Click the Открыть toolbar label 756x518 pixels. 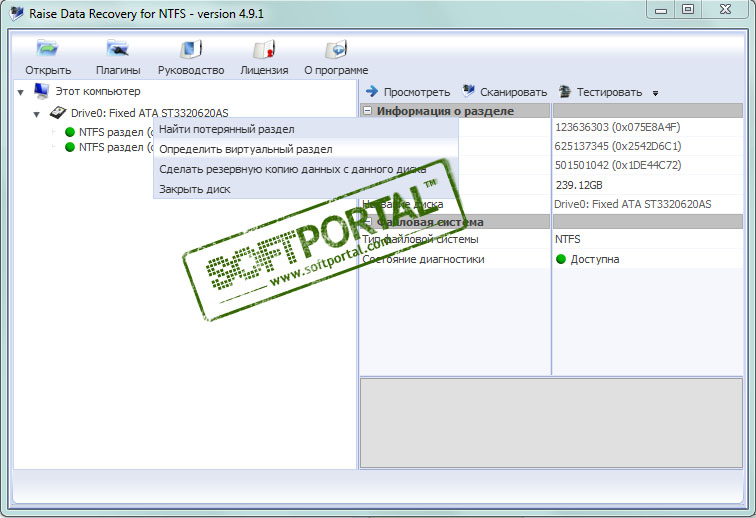48,70
